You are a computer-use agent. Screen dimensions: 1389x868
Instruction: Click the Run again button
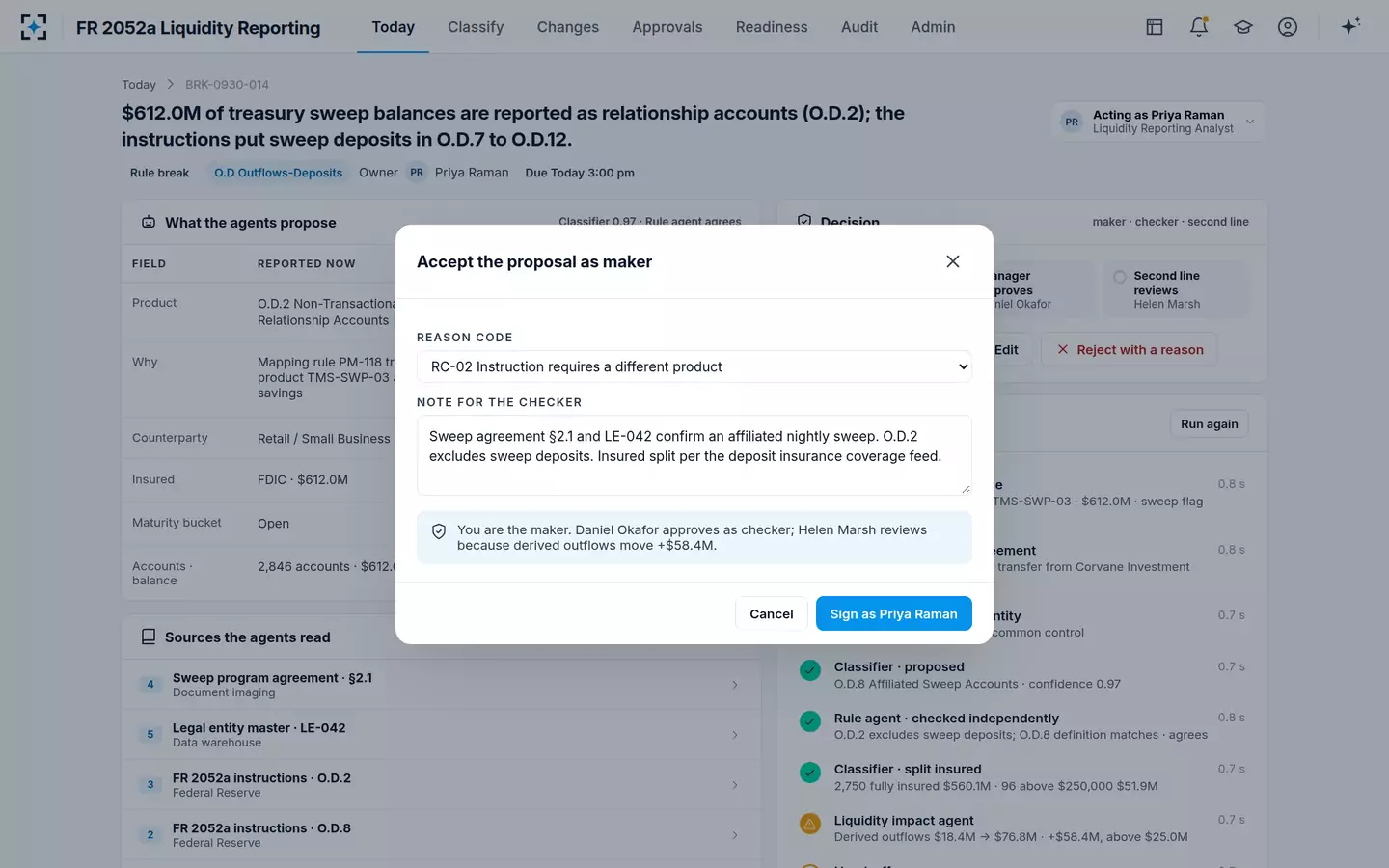(x=1210, y=424)
